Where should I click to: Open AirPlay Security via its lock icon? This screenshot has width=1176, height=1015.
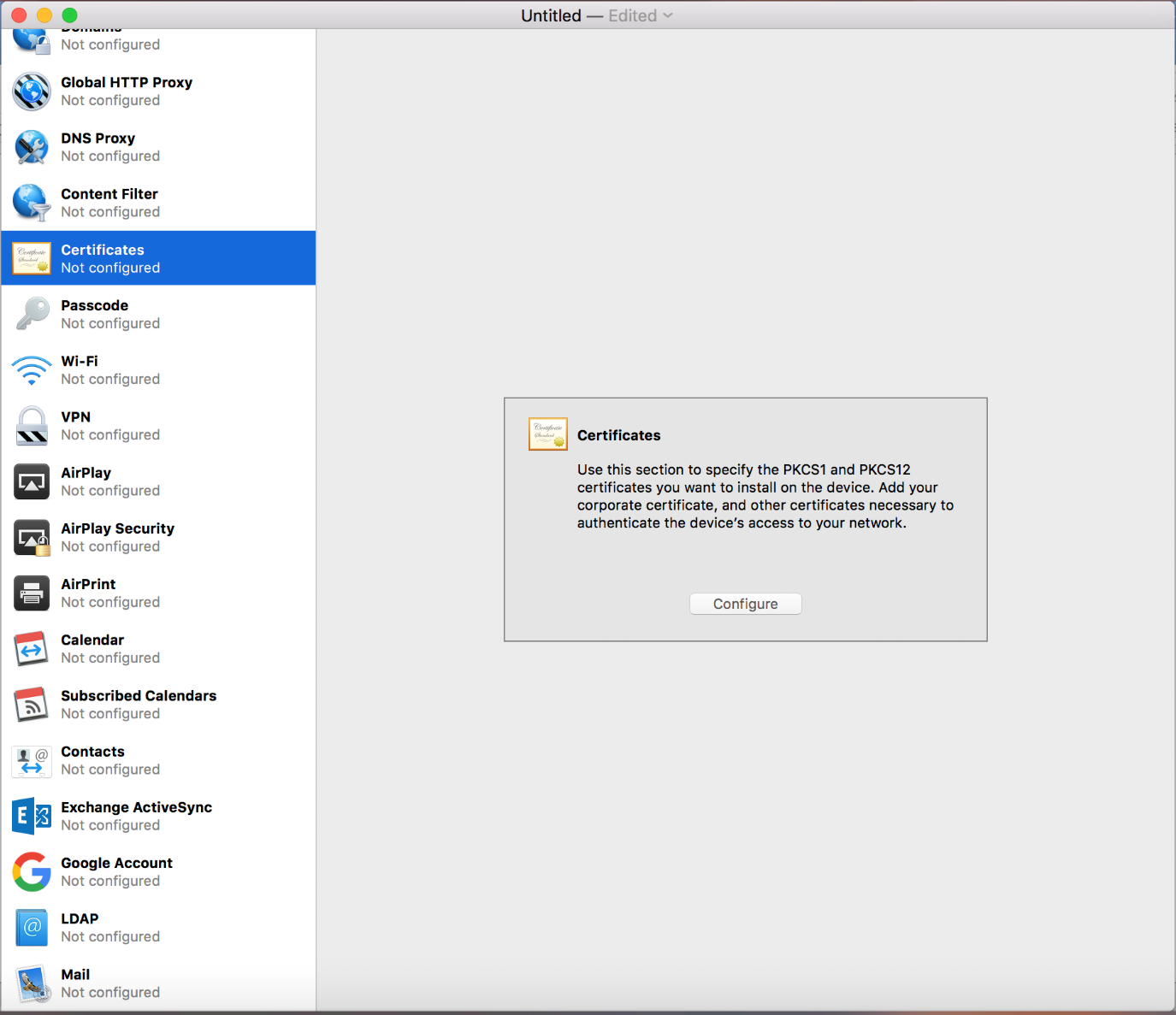coord(31,537)
